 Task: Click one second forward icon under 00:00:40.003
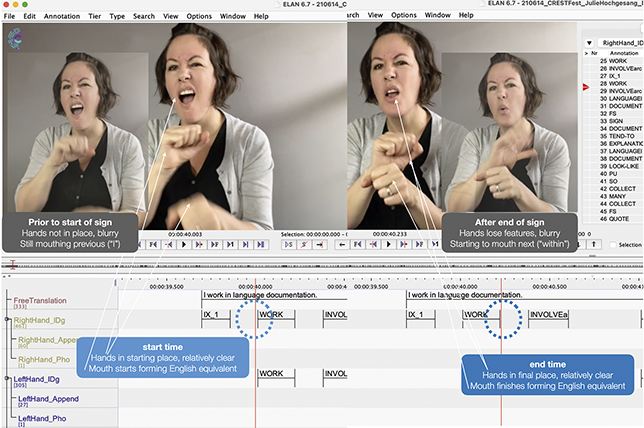pyautogui.click(x=230, y=244)
